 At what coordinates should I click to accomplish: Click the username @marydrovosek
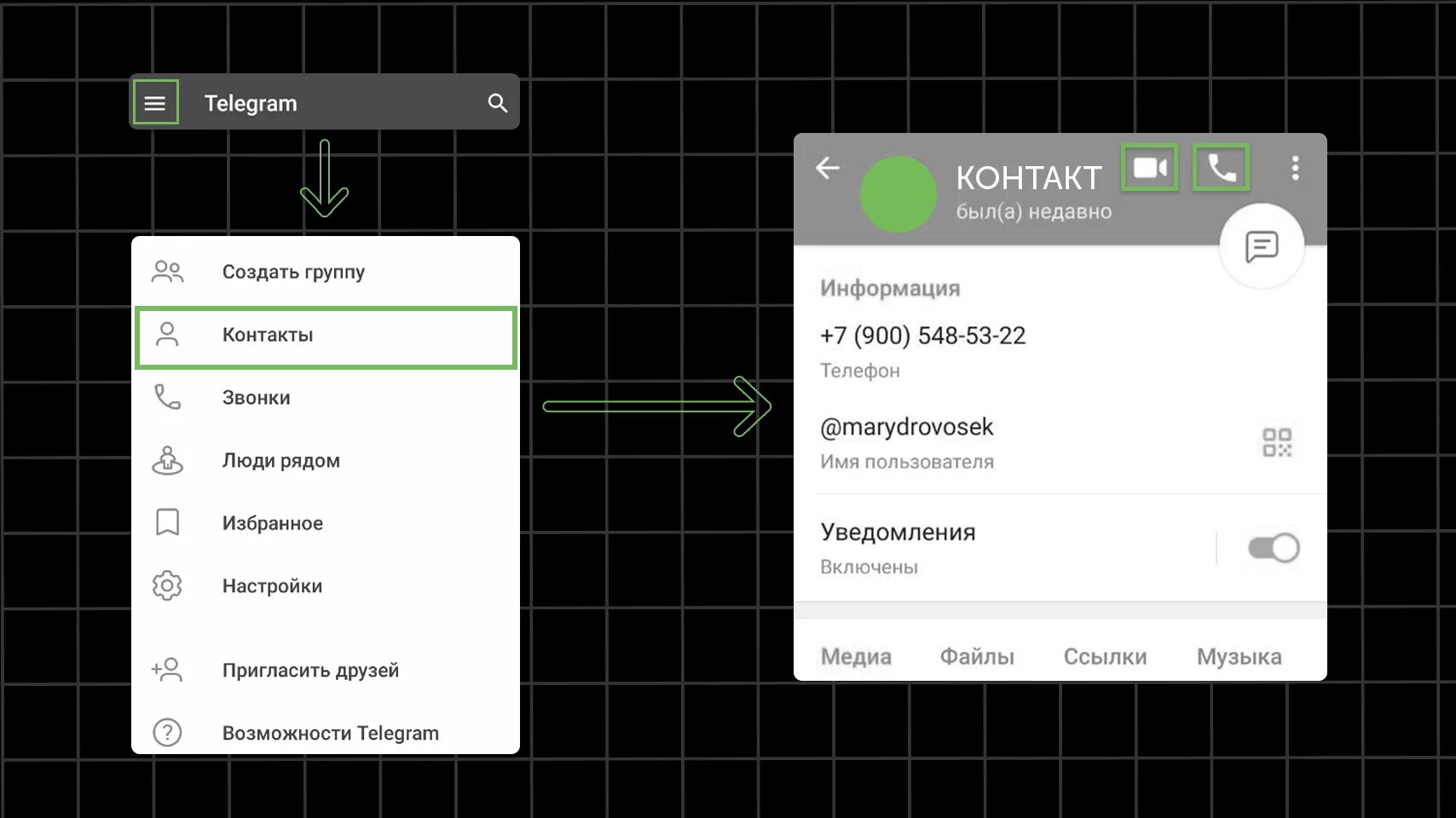(x=907, y=427)
